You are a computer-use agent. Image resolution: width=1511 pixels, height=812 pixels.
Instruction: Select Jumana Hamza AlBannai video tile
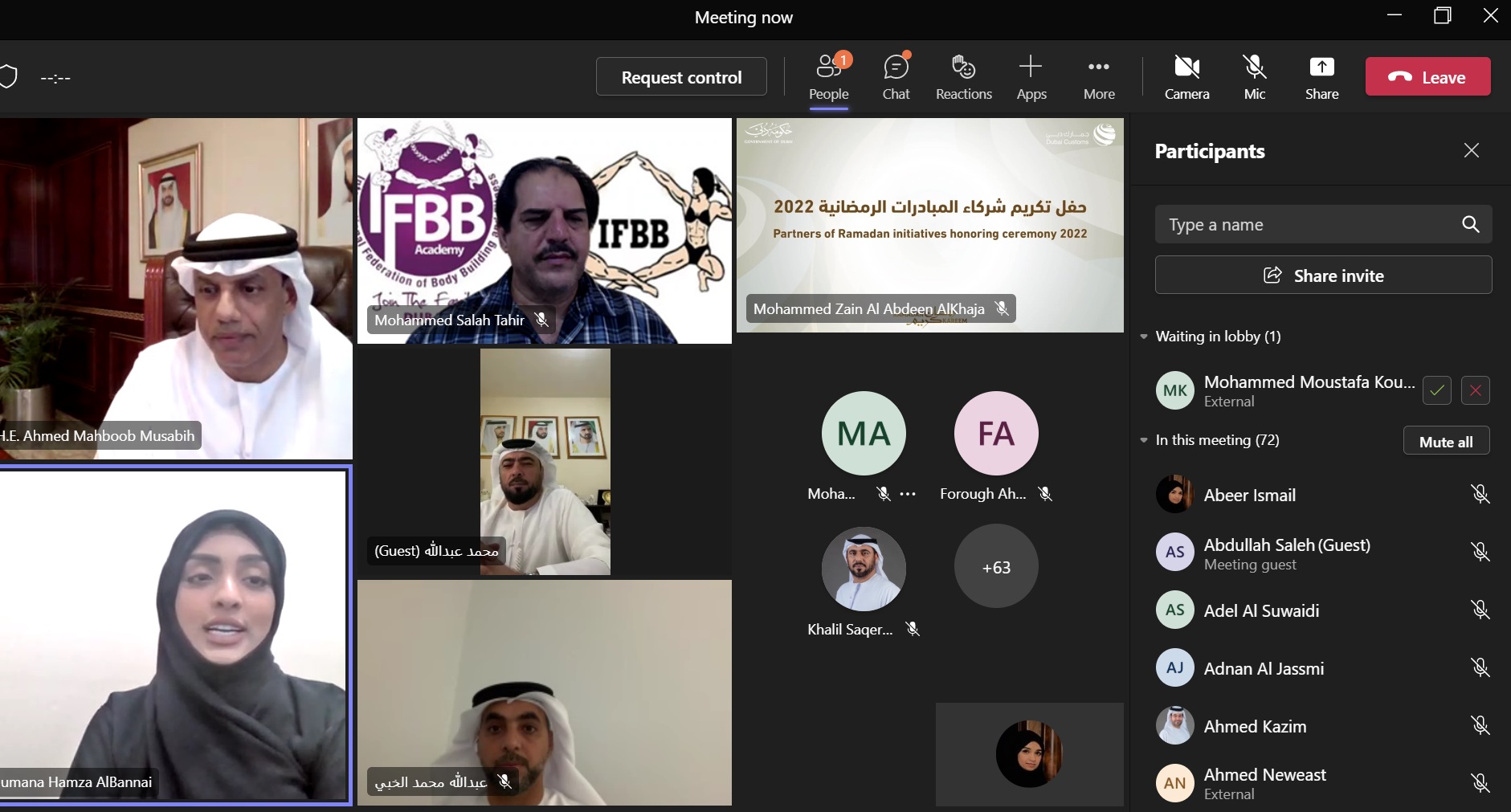(174, 635)
